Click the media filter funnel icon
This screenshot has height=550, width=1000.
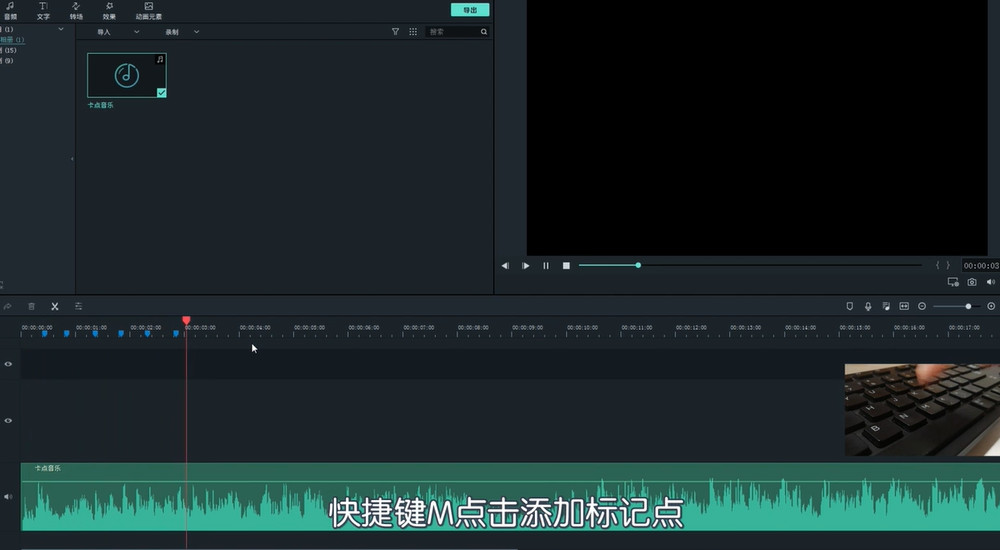click(x=395, y=31)
